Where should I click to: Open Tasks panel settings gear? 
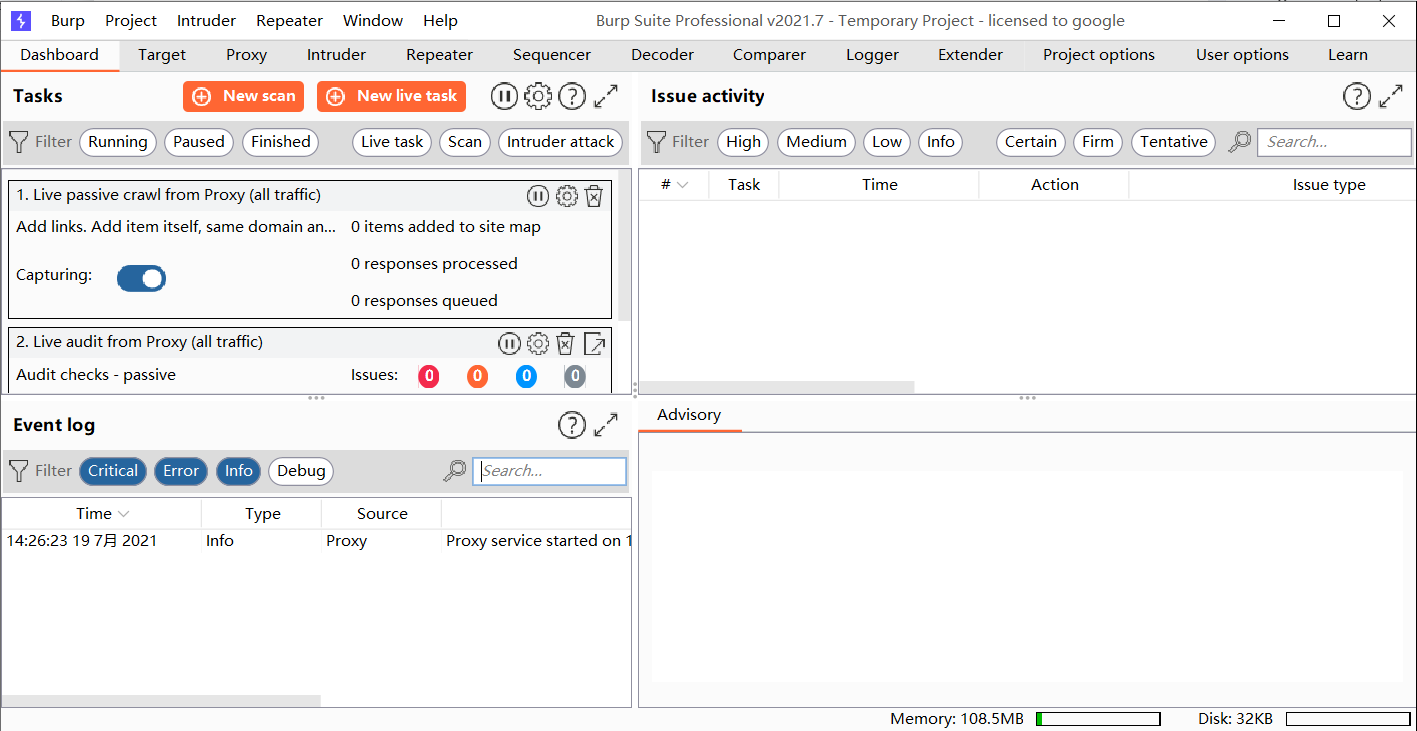(x=538, y=96)
